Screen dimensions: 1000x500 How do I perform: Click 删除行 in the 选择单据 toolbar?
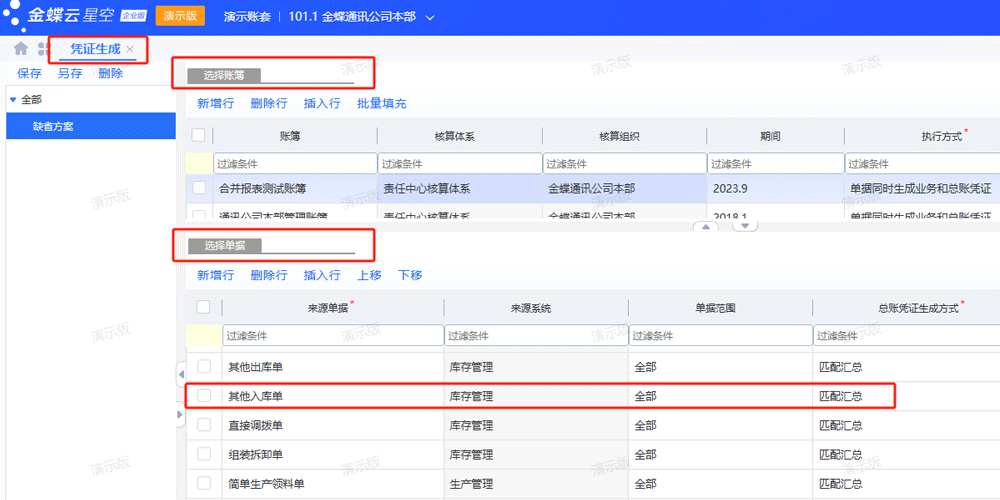(269, 275)
